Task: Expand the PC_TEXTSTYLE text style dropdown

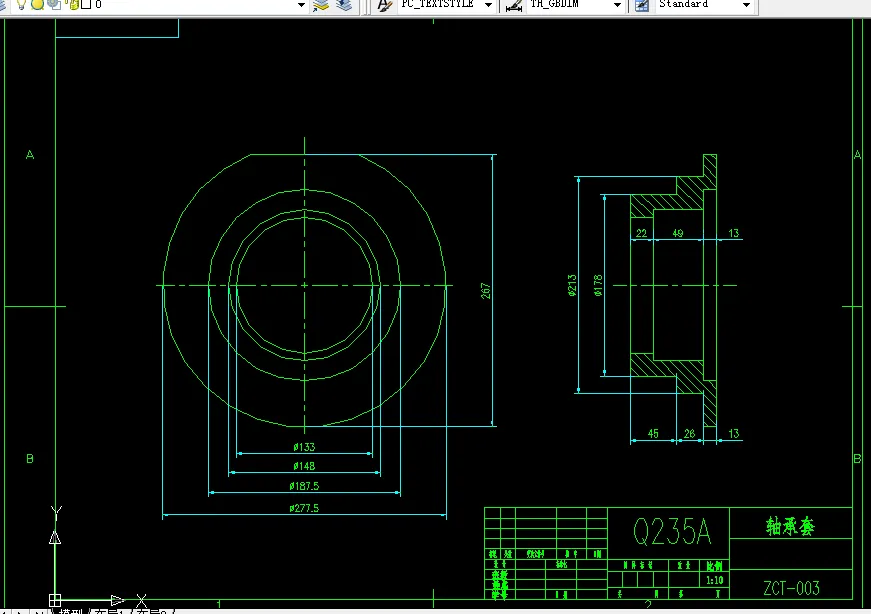Action: coord(488,5)
